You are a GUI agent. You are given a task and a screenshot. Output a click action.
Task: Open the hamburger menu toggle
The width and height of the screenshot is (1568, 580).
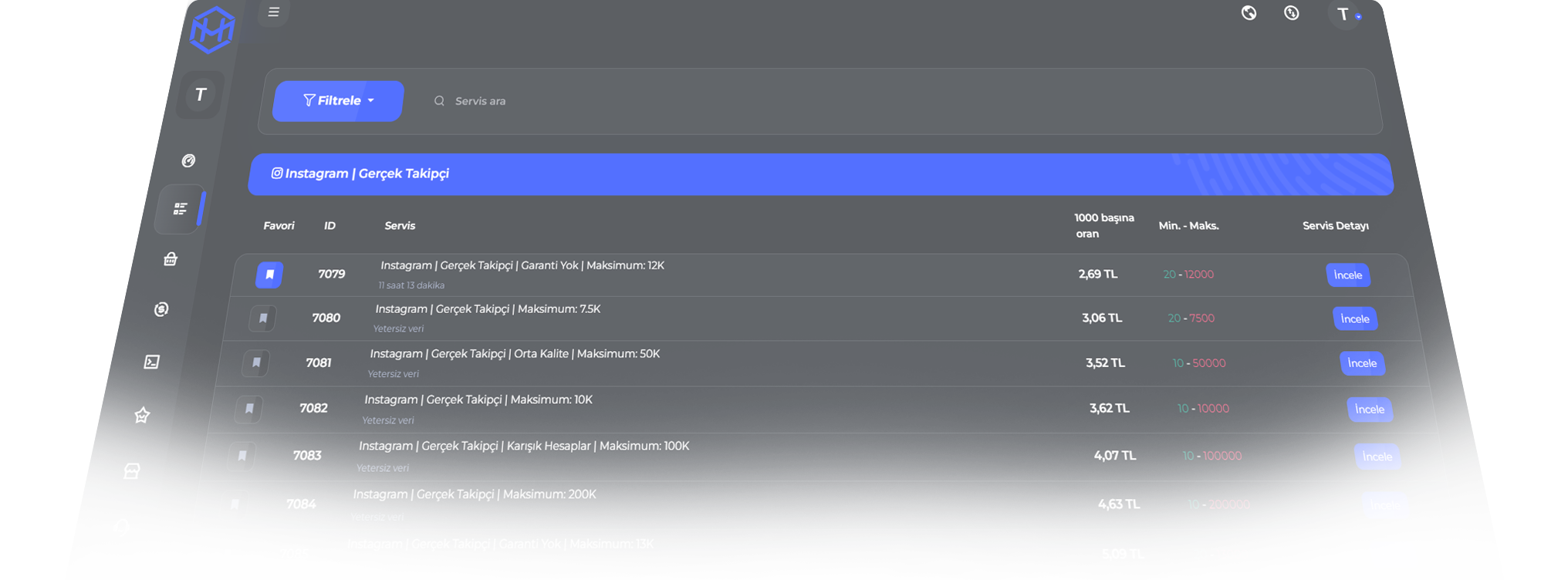point(273,12)
